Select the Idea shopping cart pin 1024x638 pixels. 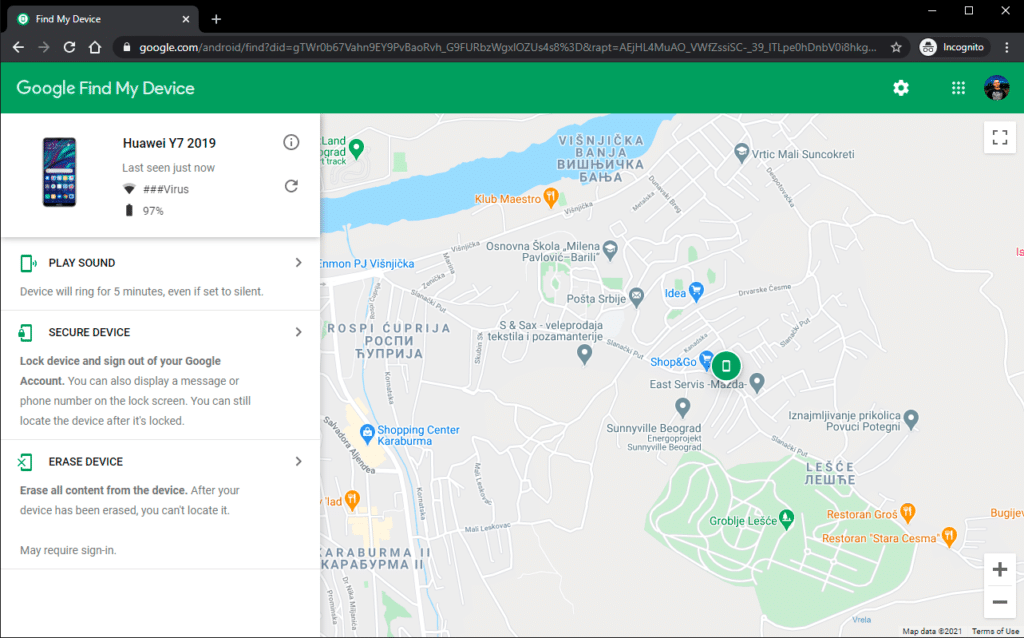[x=696, y=291]
